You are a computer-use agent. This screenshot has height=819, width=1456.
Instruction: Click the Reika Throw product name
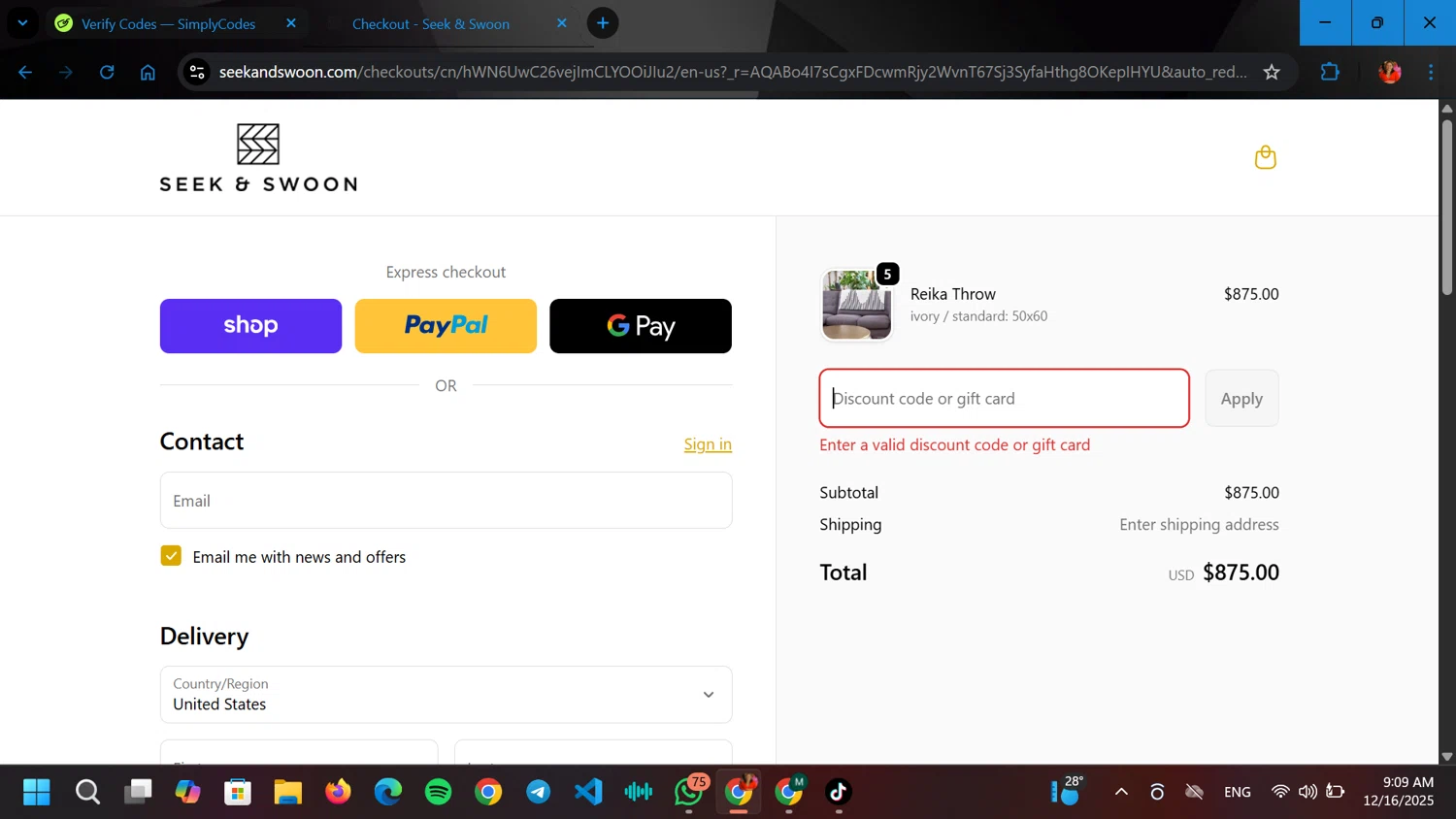tap(953, 294)
